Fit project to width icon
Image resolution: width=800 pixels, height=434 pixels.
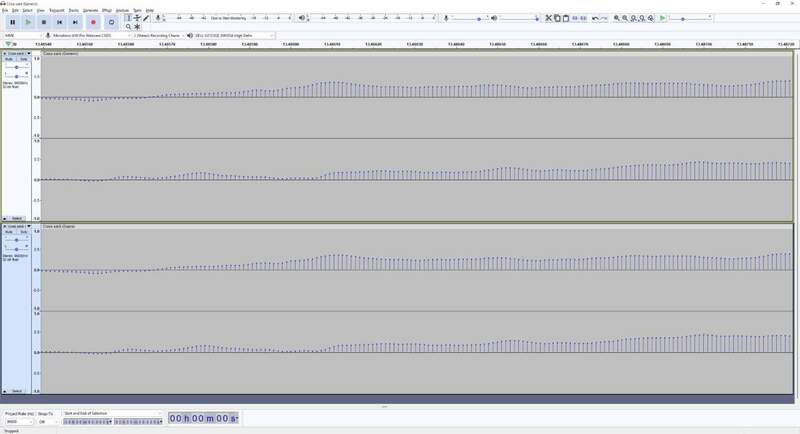642,18
